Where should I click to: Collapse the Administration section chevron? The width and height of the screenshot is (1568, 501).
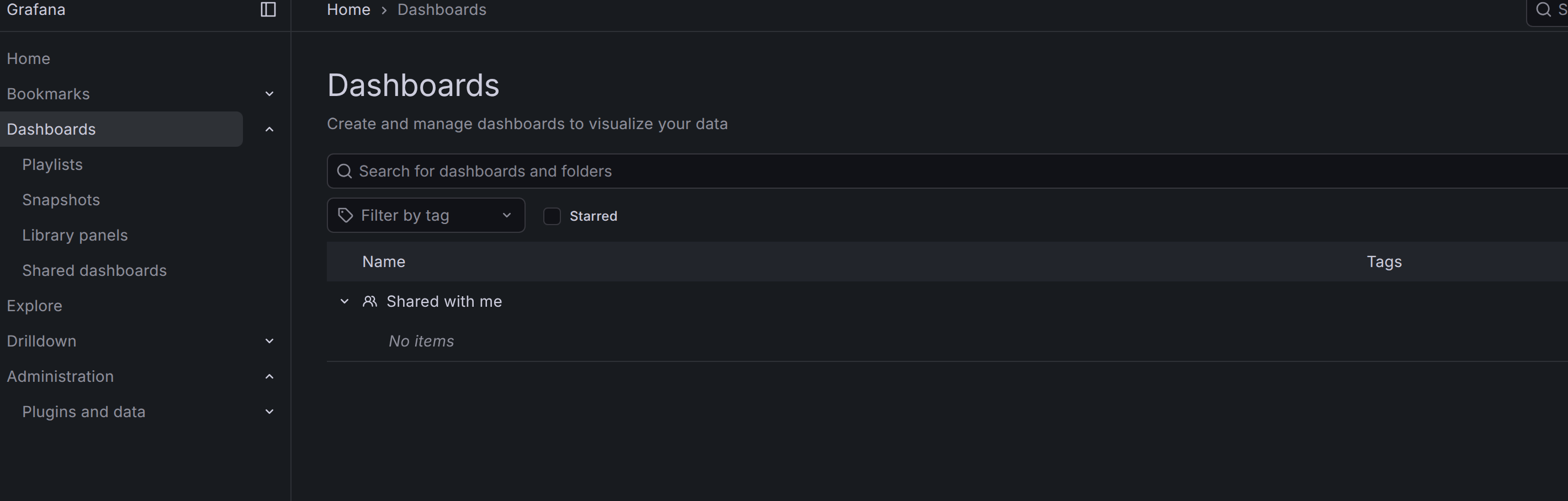pos(269,376)
